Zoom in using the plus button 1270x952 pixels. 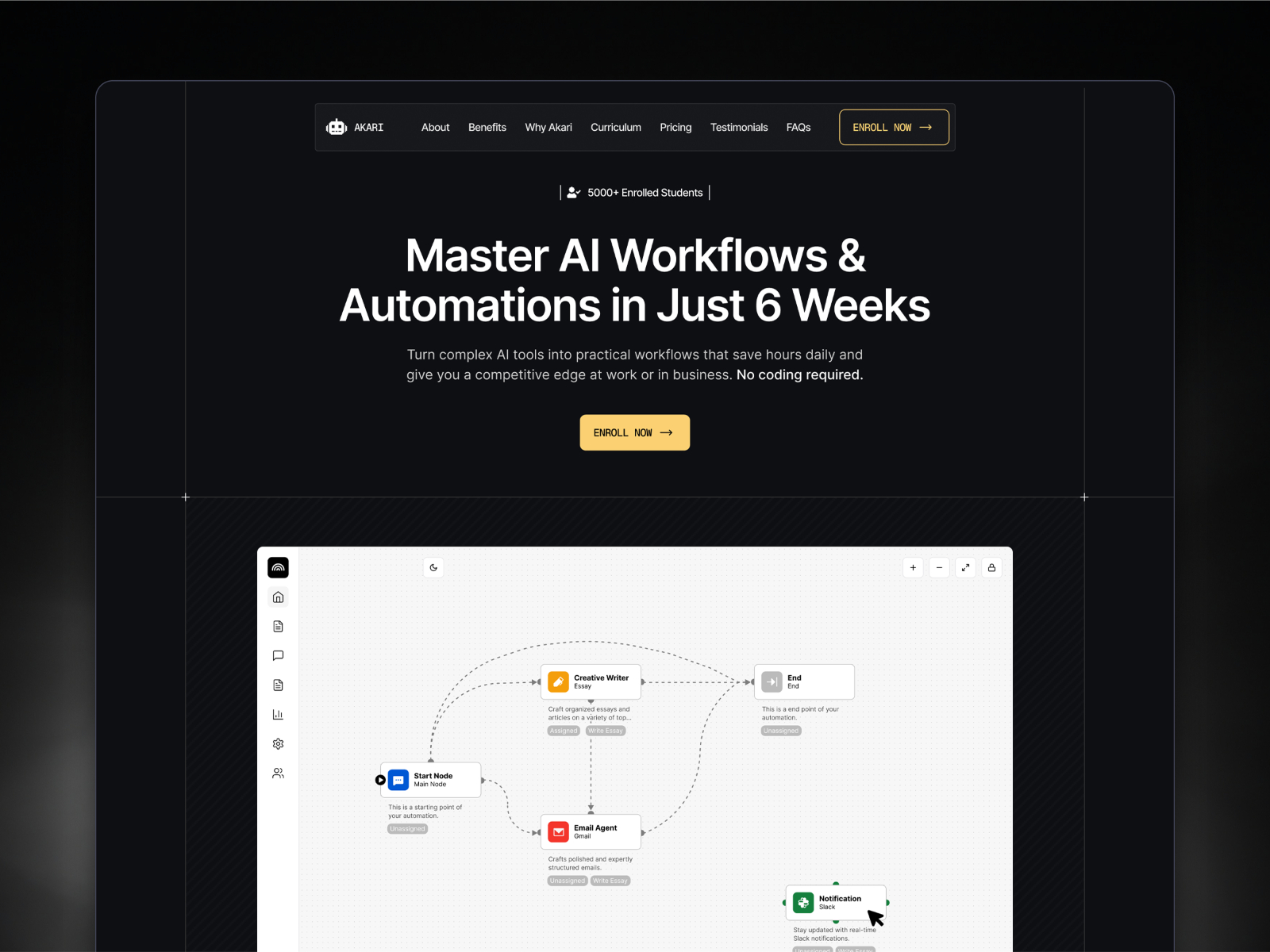click(x=913, y=567)
